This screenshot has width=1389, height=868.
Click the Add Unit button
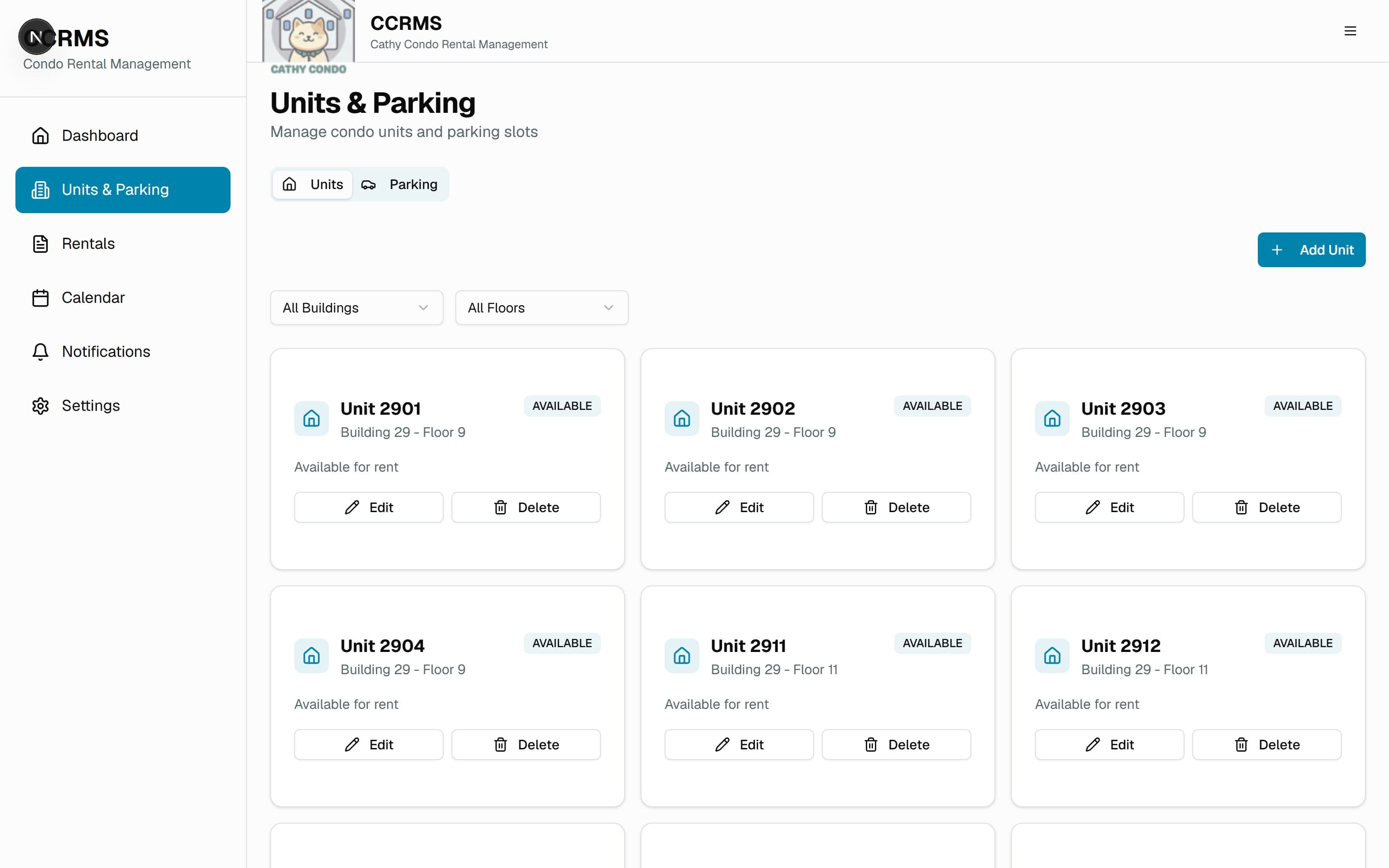(x=1311, y=250)
